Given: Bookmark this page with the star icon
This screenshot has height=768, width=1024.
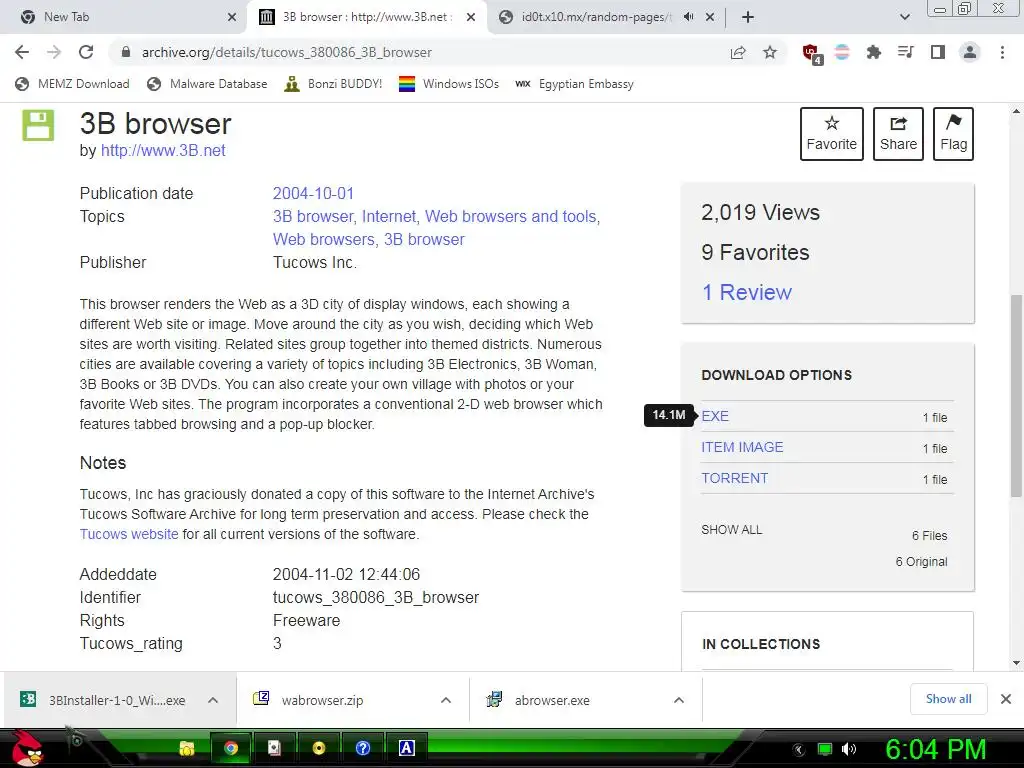Looking at the screenshot, I should (770, 52).
